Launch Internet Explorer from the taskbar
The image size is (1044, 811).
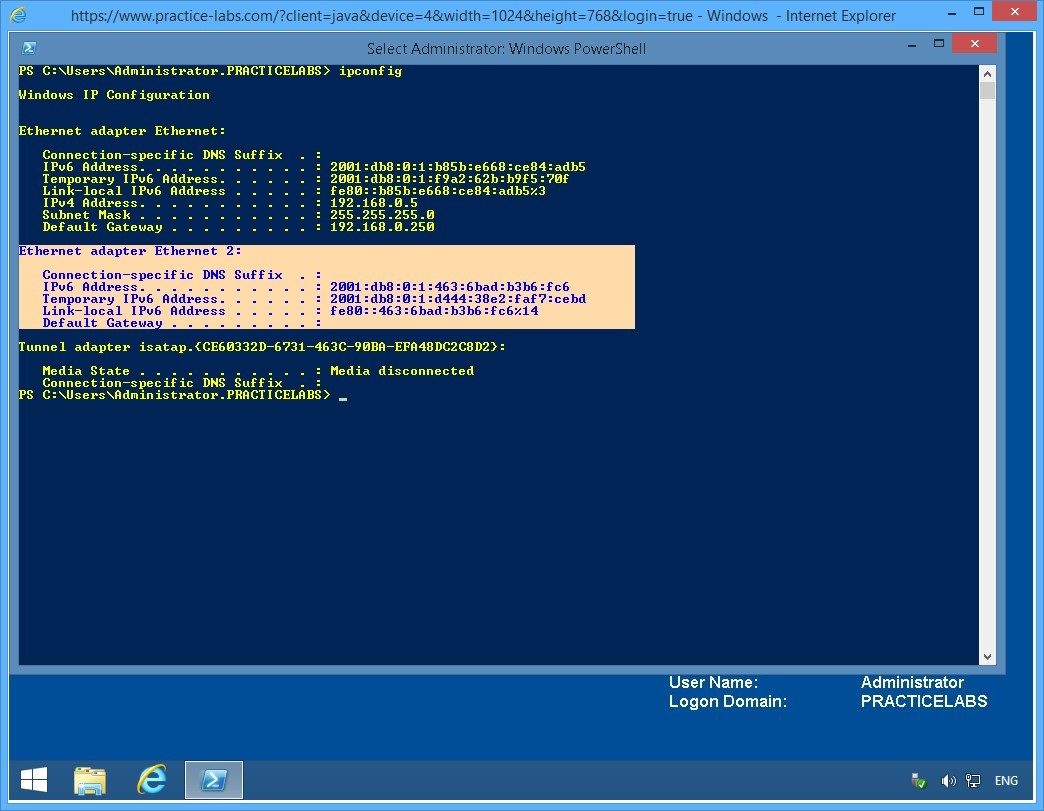pos(152,779)
